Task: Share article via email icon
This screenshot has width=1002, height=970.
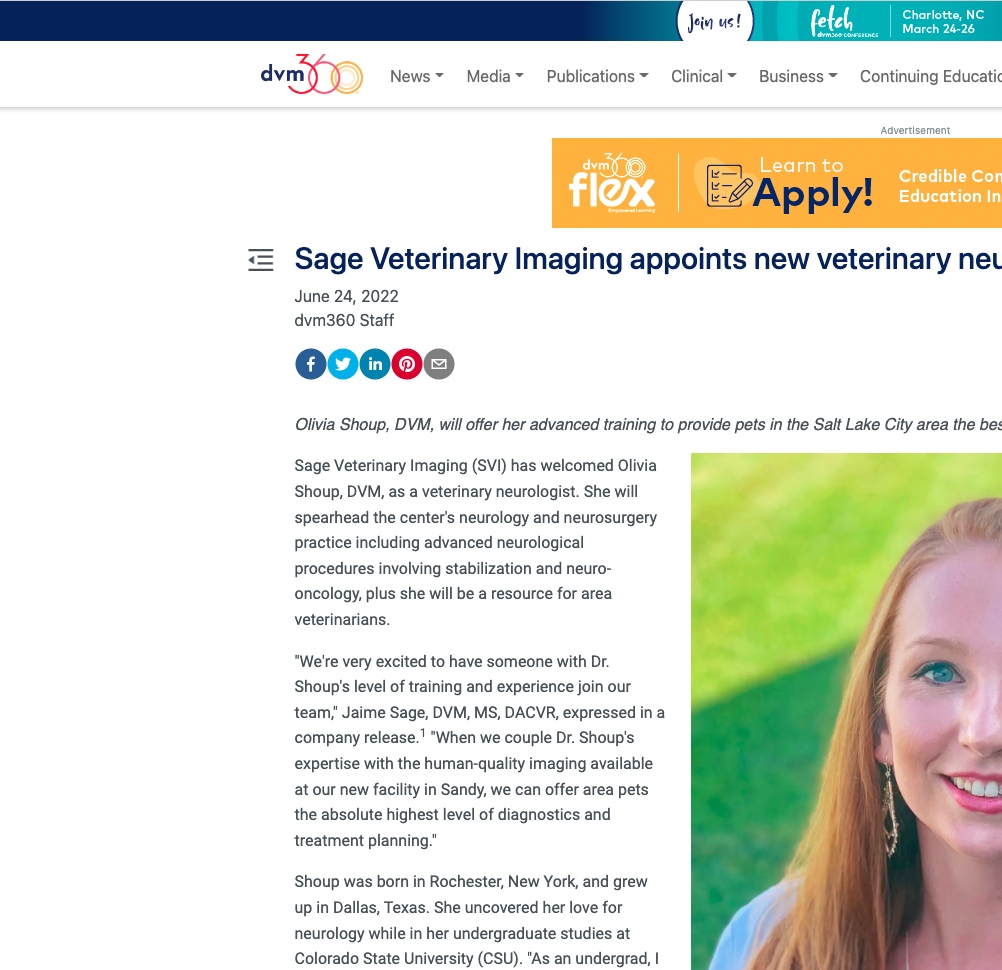Action: 439,364
